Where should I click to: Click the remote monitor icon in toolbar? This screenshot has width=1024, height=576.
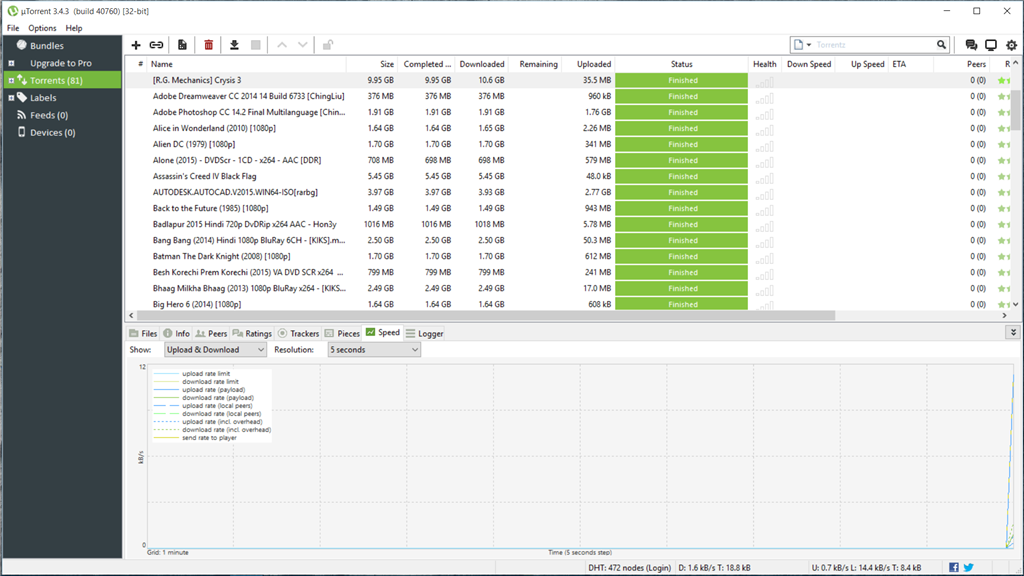tap(991, 45)
